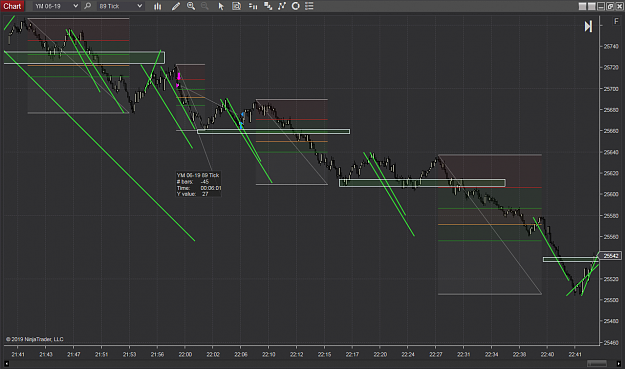This screenshot has height=369, width=625.
Task: Click the ruler info box showing -45 bars
Action: [x=199, y=184]
